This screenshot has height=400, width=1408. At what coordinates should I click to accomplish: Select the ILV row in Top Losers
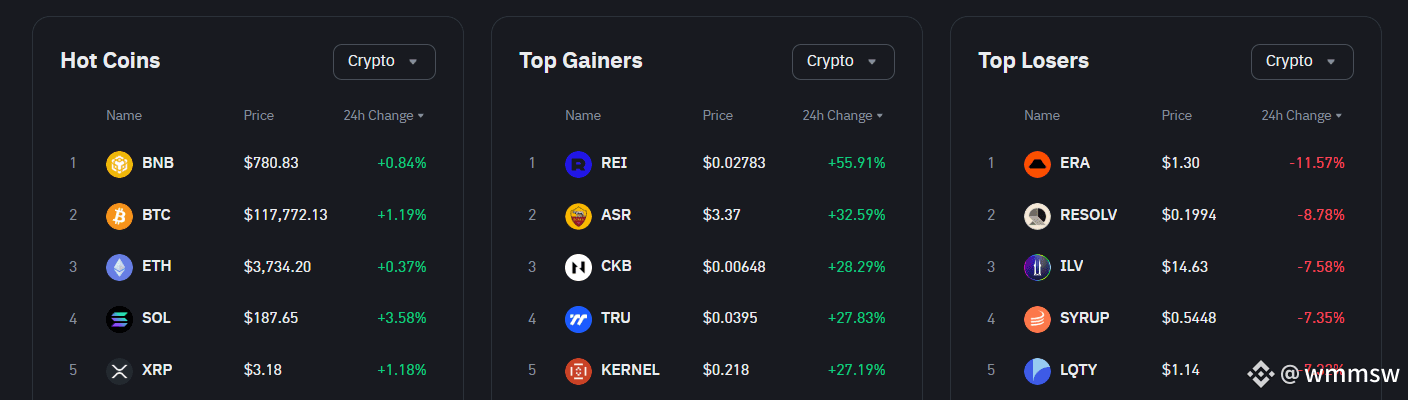click(x=1166, y=267)
